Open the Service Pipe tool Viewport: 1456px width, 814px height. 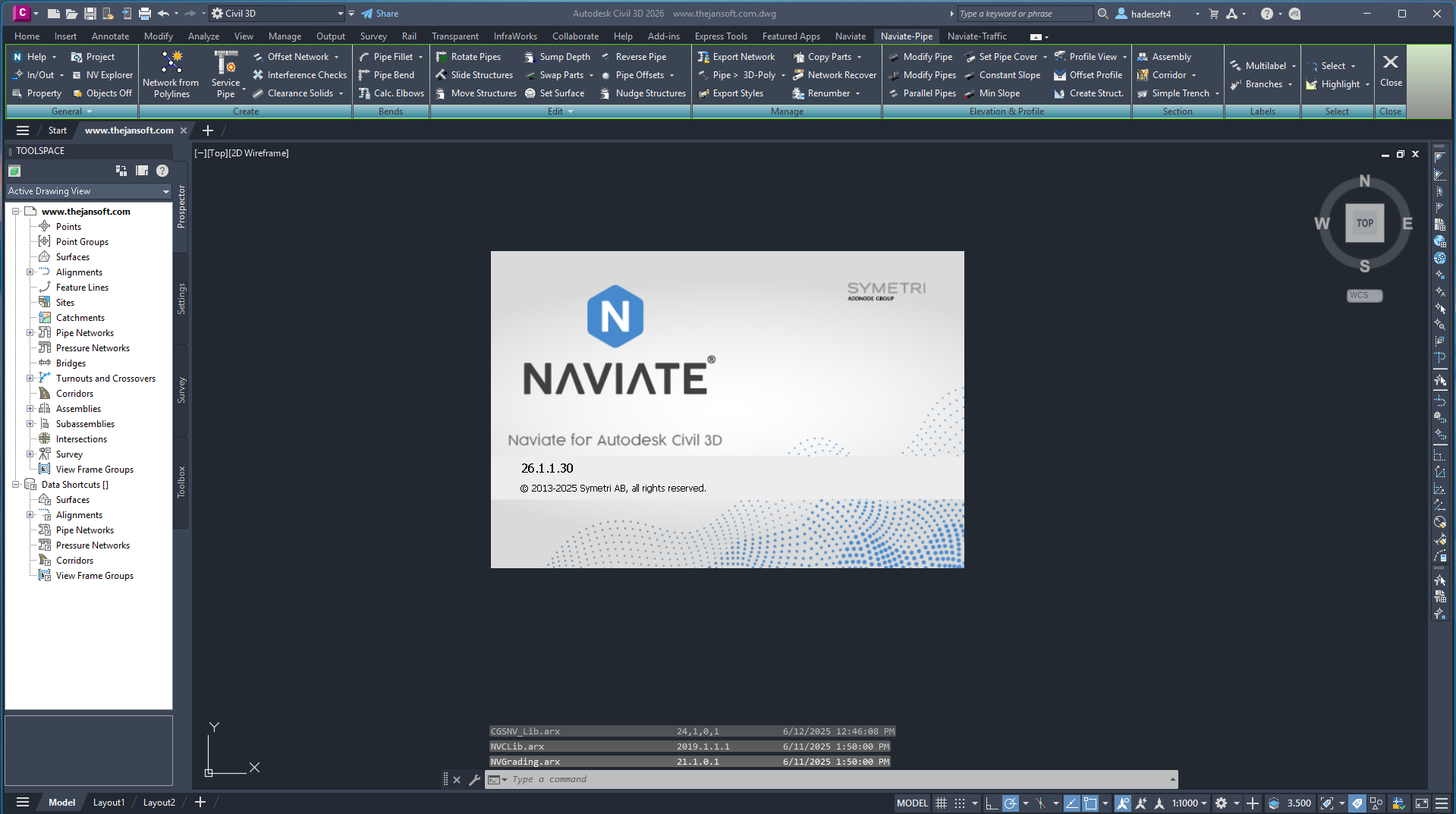tap(225, 74)
